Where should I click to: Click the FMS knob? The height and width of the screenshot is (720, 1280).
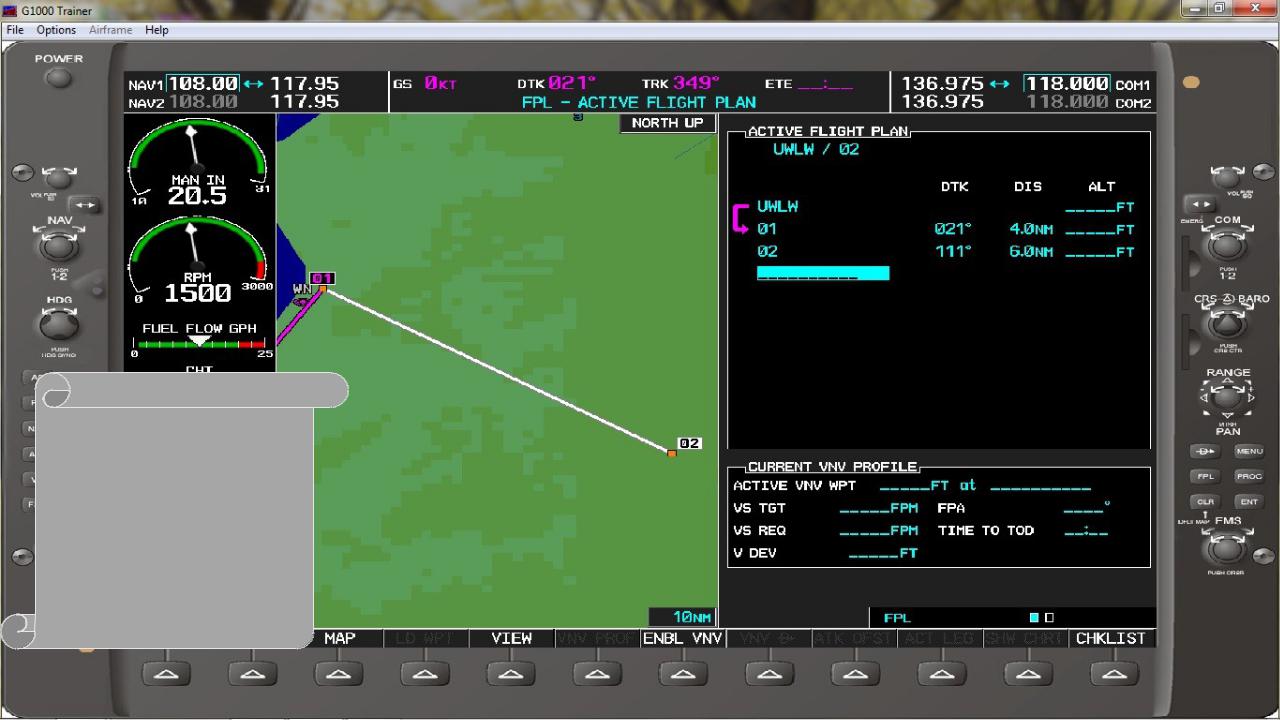(1227, 548)
